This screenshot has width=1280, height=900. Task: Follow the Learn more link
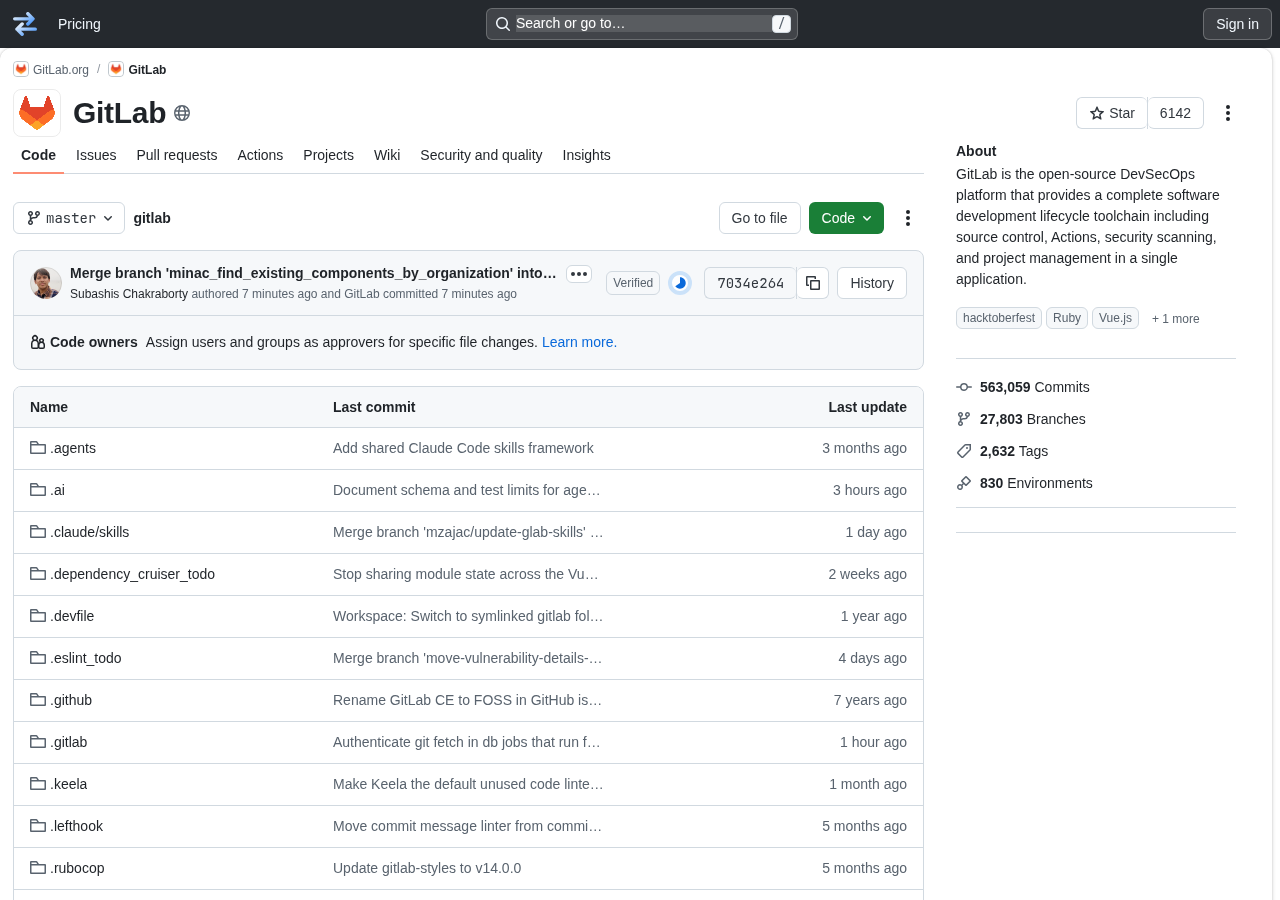tap(579, 342)
